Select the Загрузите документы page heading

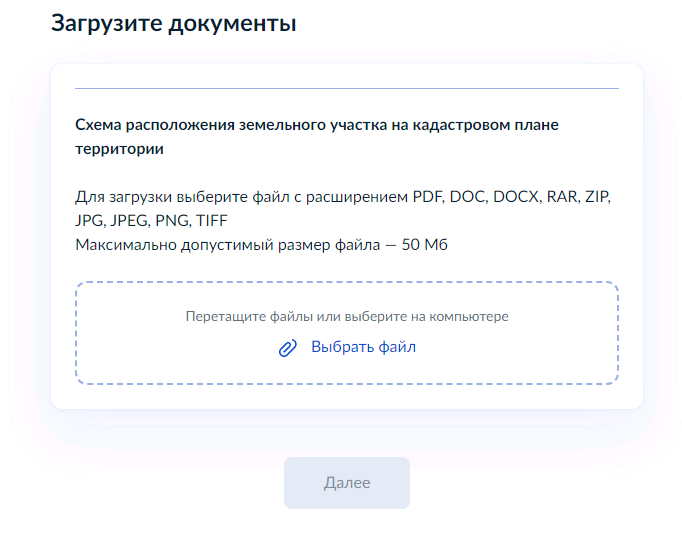tap(174, 23)
